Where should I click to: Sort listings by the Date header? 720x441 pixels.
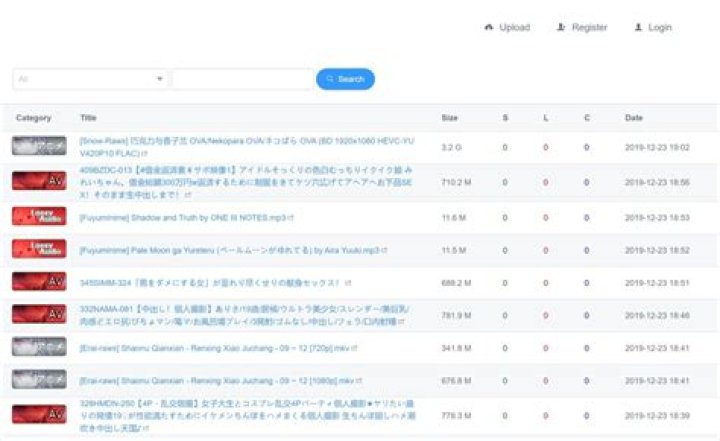pyautogui.click(x=634, y=118)
